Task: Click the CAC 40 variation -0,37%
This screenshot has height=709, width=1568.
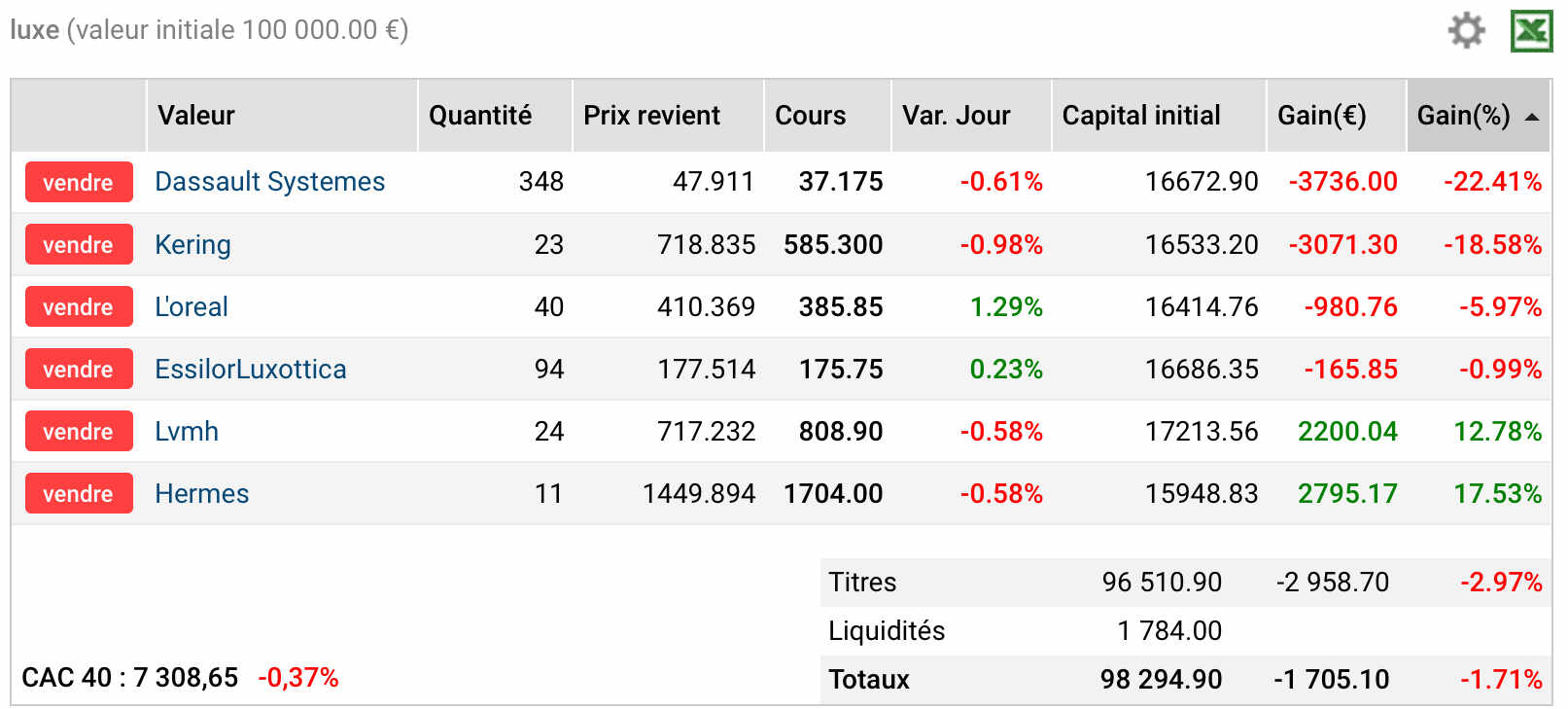Action: 297,678
